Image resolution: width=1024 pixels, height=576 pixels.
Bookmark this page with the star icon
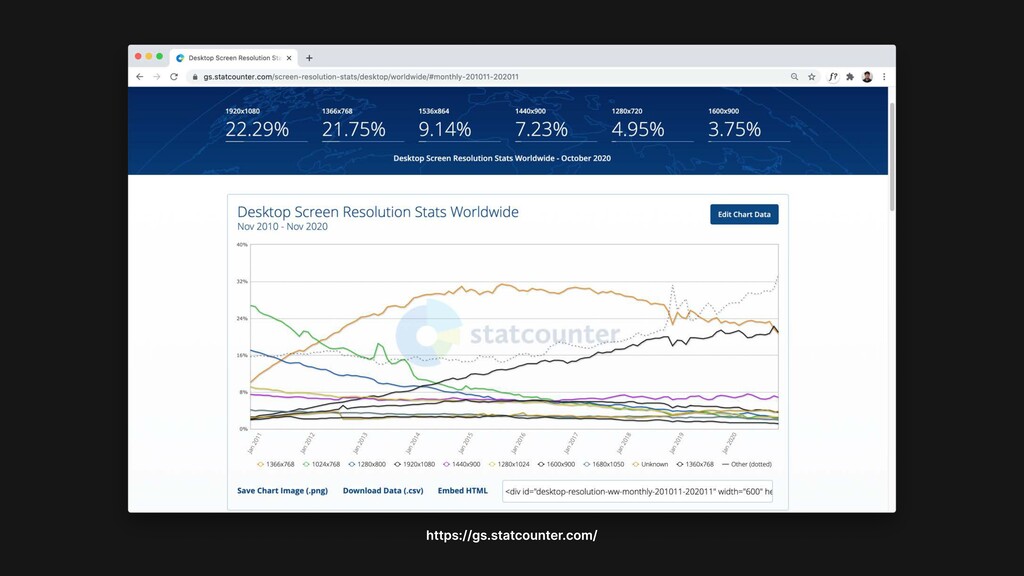(x=812, y=76)
